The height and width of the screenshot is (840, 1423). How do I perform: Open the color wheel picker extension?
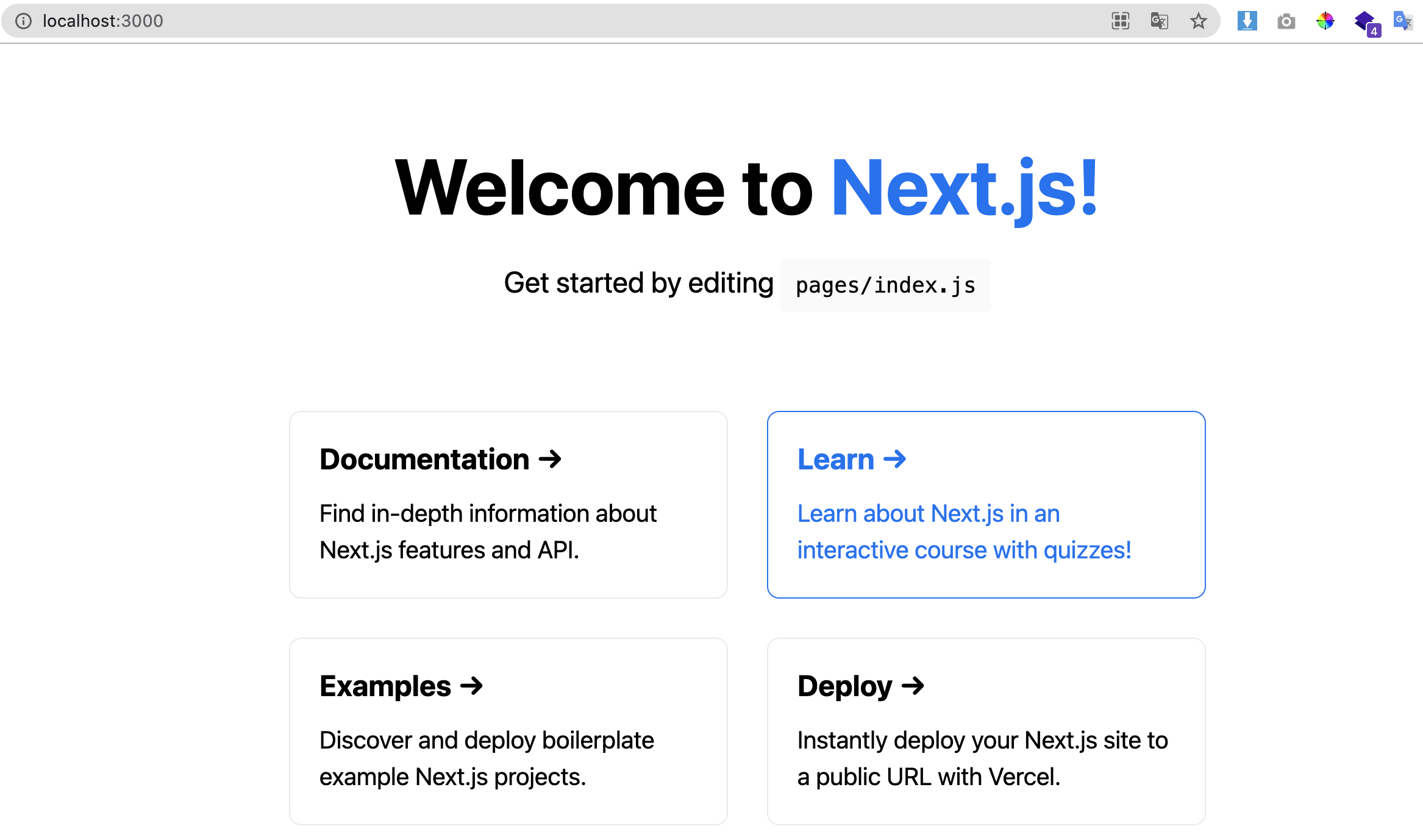(1325, 21)
